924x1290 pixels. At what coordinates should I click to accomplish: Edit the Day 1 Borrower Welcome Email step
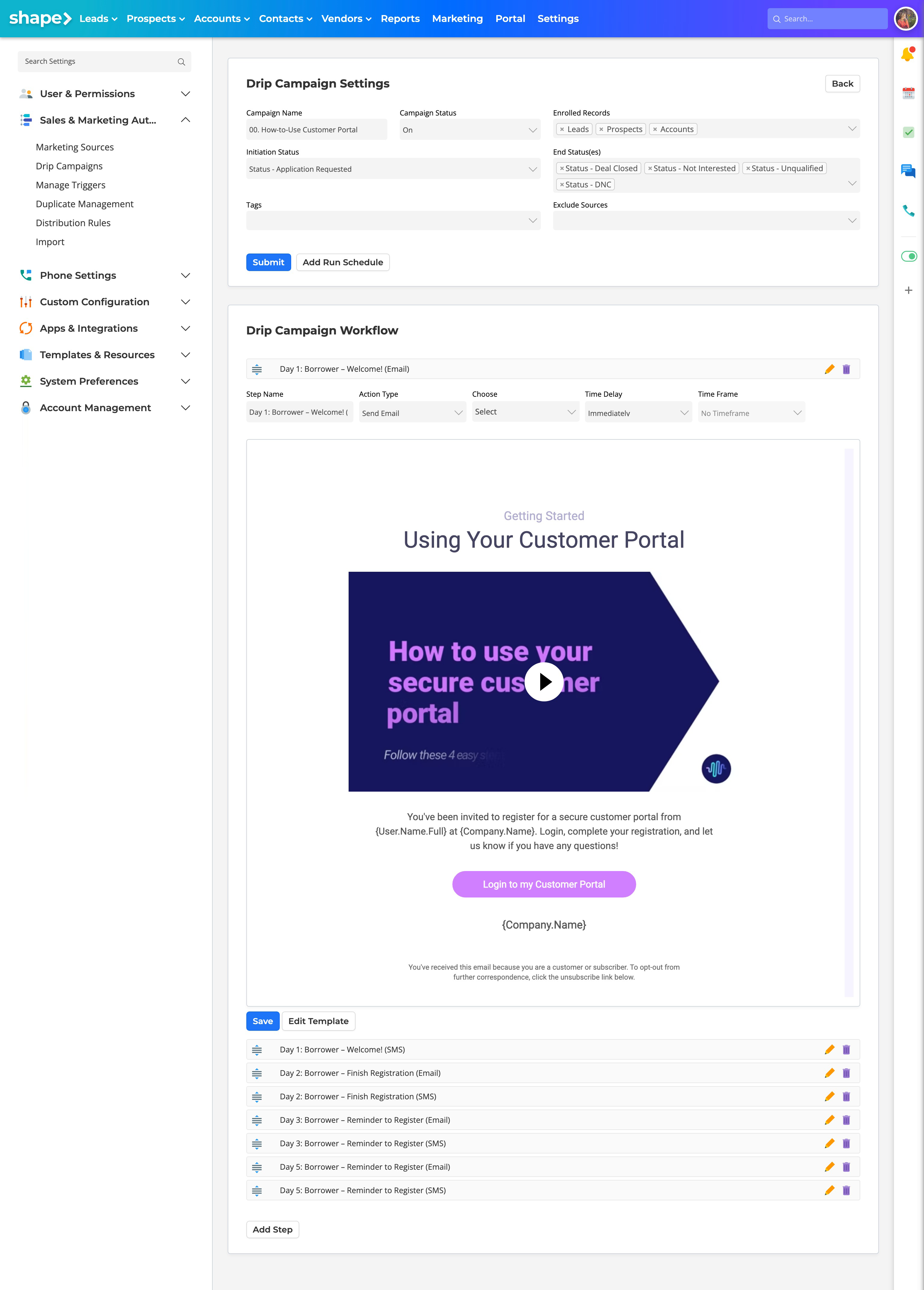pyautogui.click(x=830, y=368)
